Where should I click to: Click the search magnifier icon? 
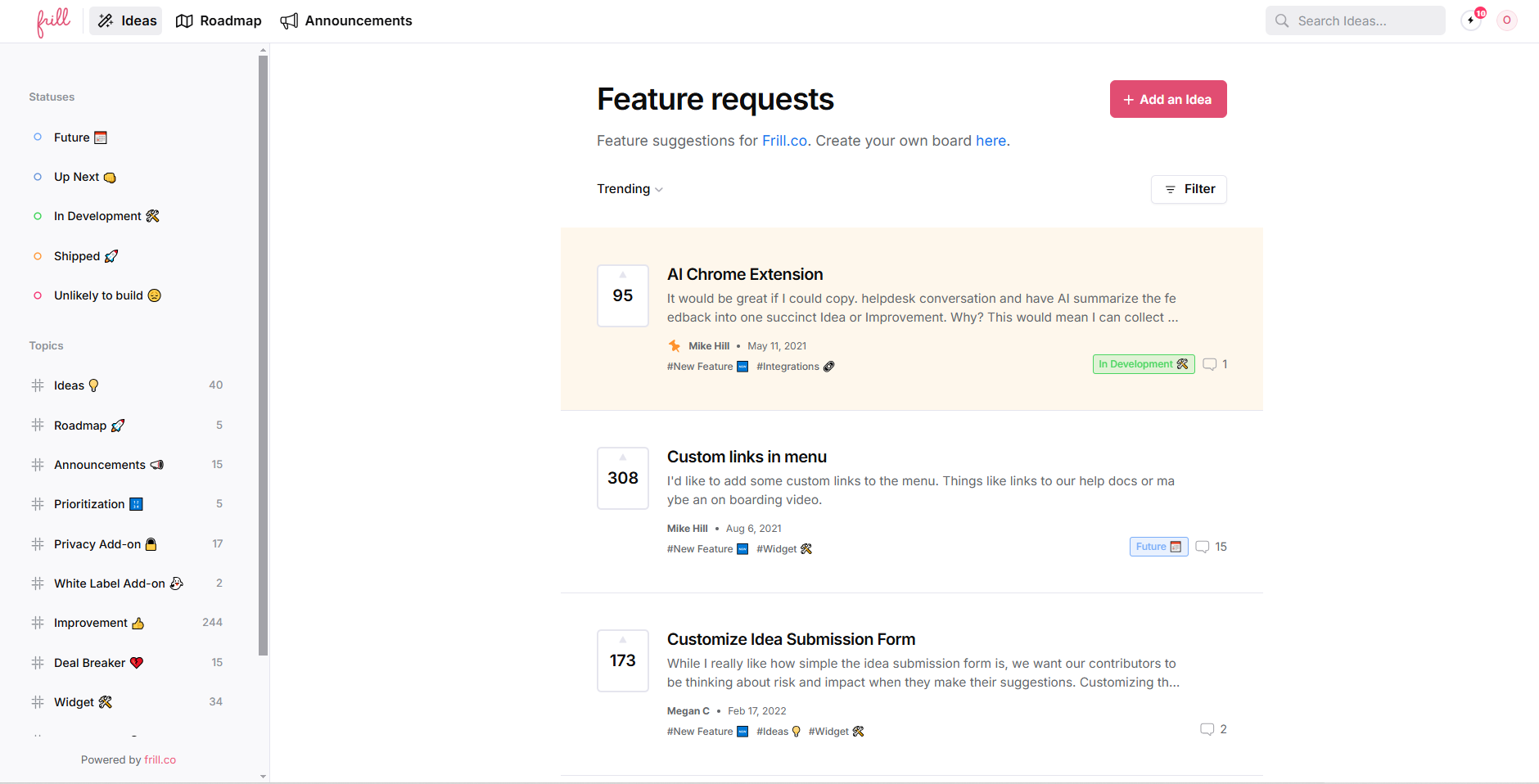(x=1282, y=21)
